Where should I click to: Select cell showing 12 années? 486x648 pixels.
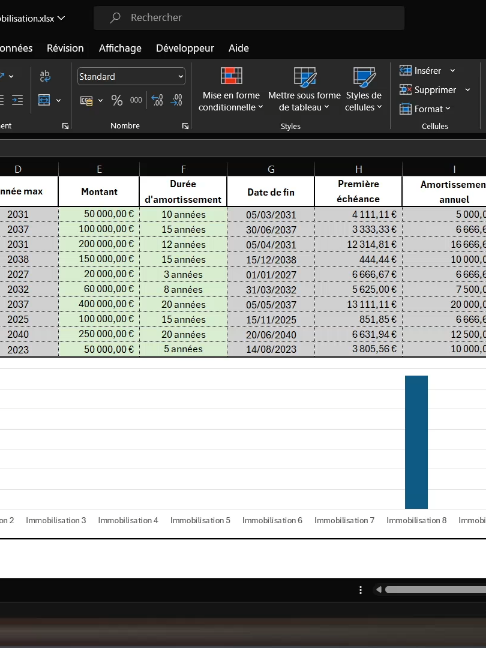click(x=183, y=244)
